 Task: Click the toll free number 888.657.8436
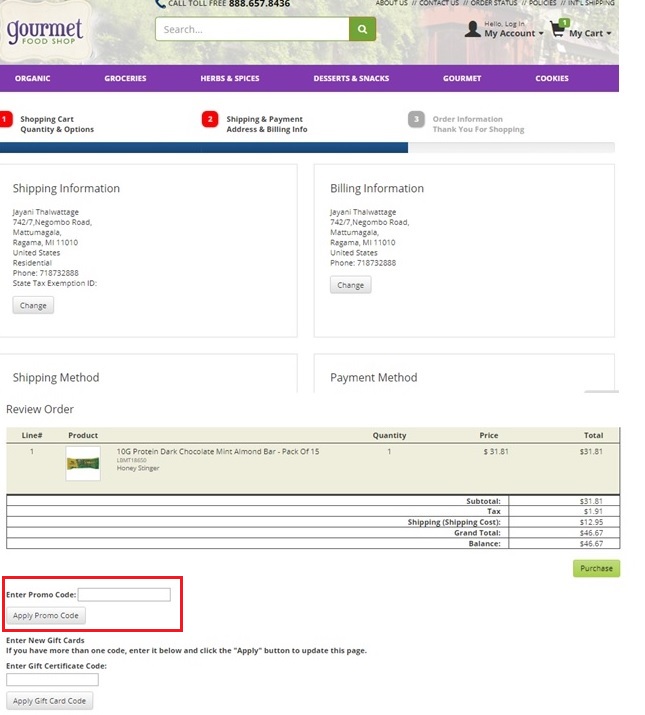pyautogui.click(x=259, y=4)
